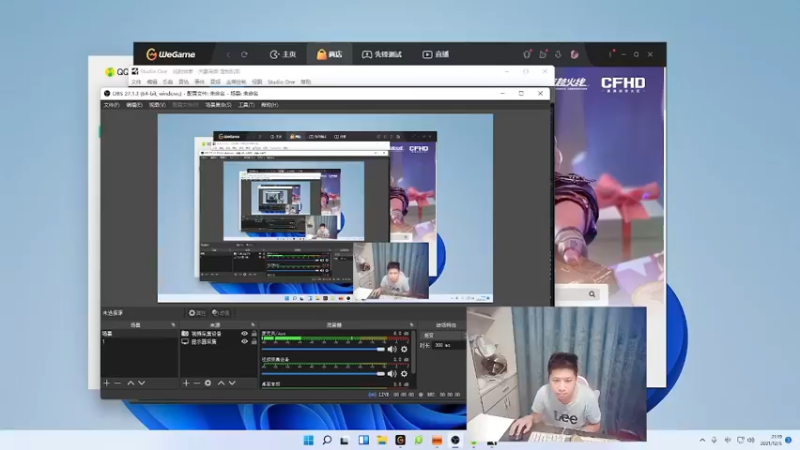Open 视频采集设备 mixer settings gear

[404, 374]
